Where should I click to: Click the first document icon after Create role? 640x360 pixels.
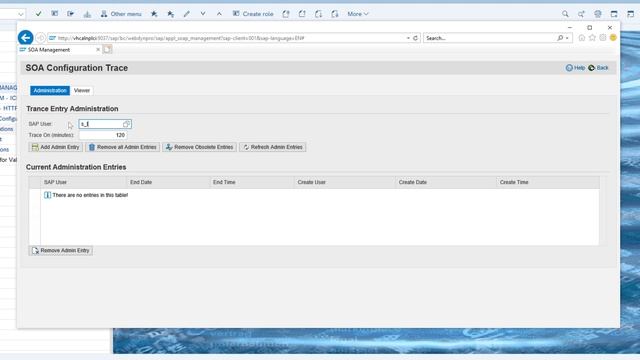[286, 14]
